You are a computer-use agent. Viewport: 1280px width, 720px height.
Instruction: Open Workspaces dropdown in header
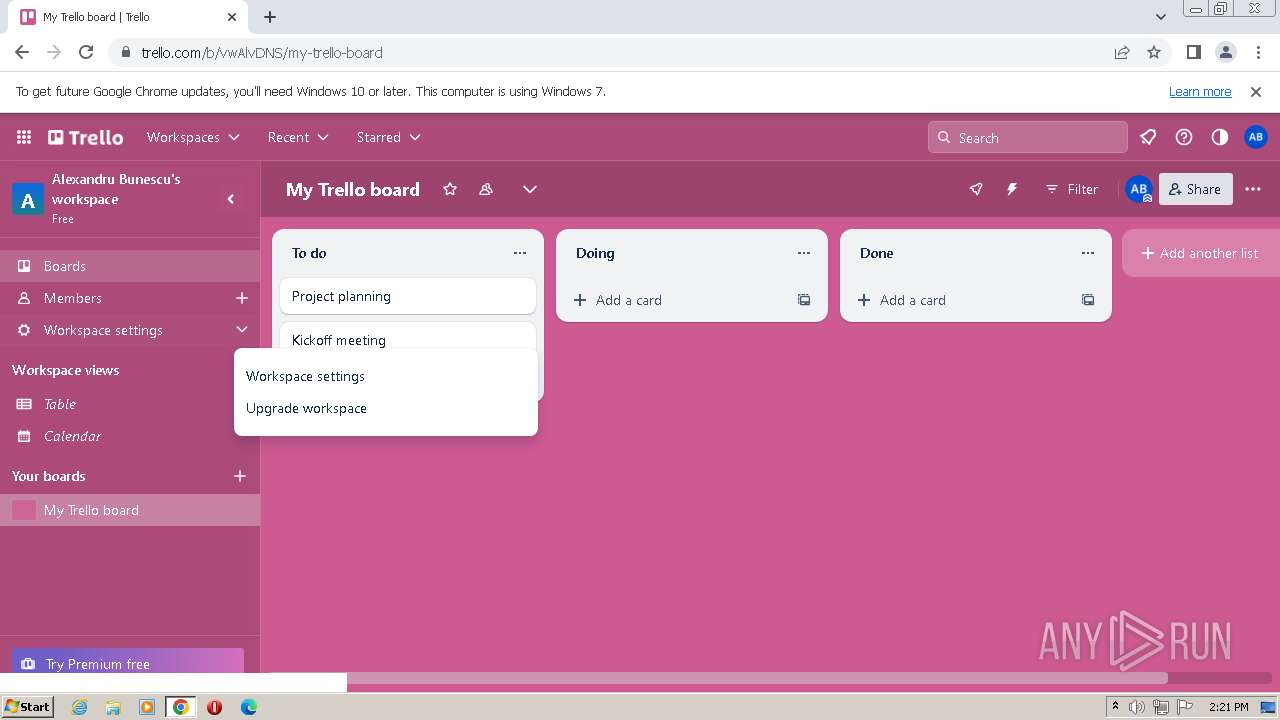pos(193,137)
